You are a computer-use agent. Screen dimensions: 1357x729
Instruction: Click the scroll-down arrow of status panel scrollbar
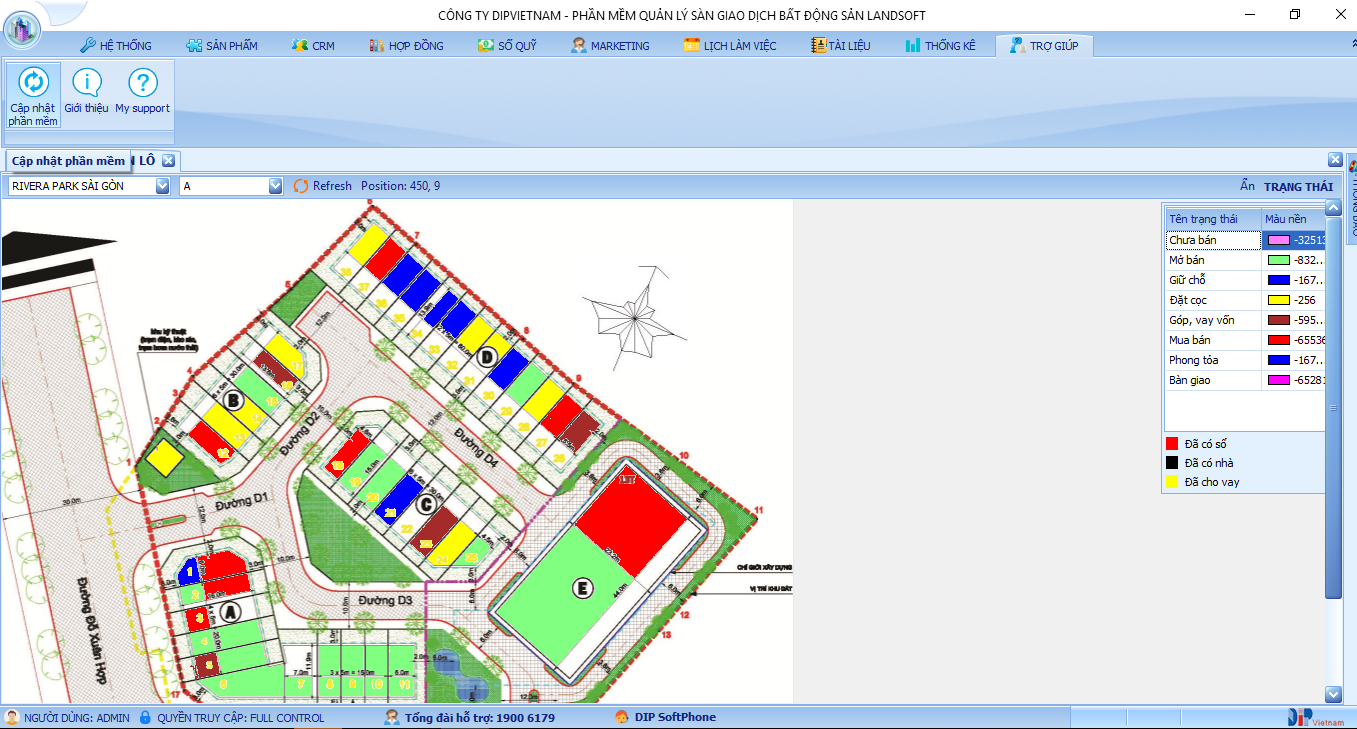coord(1333,694)
